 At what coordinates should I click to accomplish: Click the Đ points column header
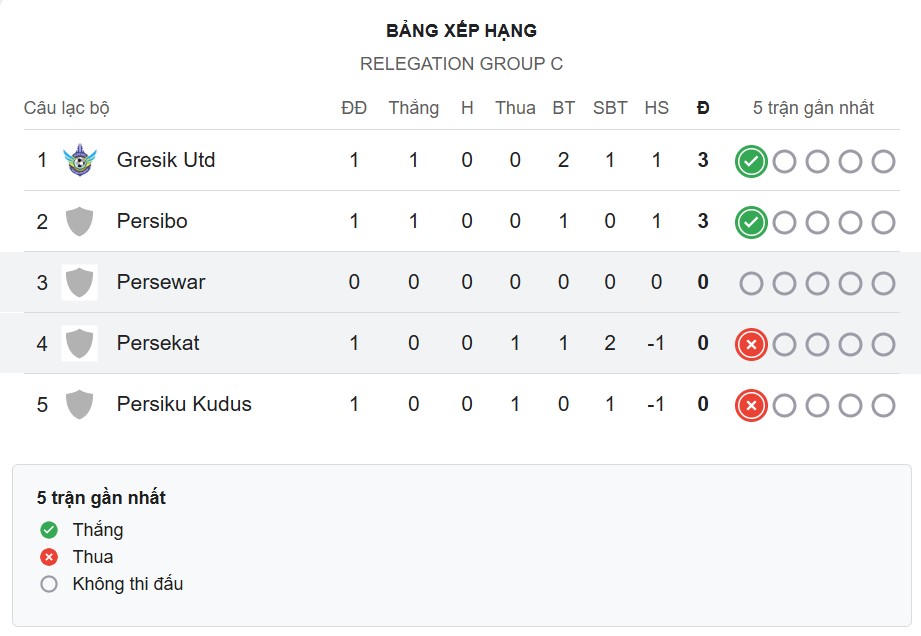point(703,107)
